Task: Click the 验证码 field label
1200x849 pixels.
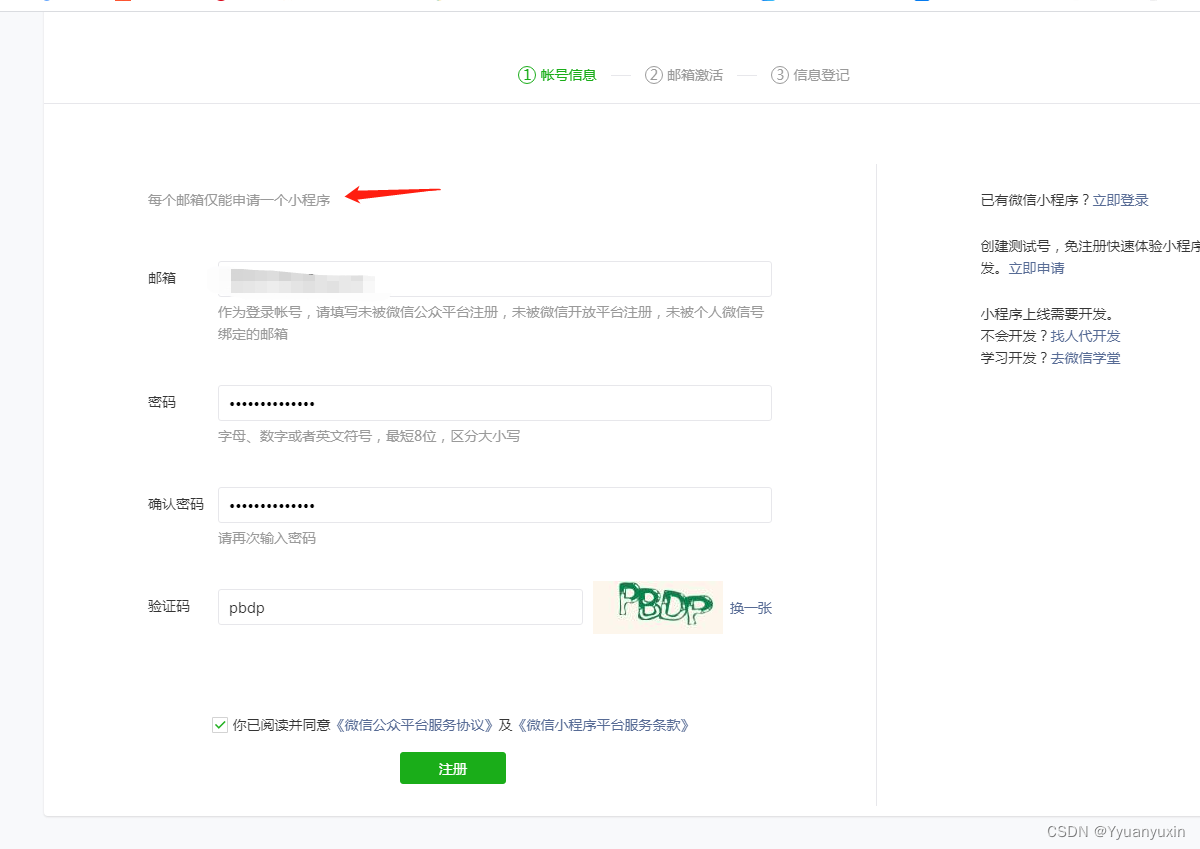Action: click(x=169, y=606)
